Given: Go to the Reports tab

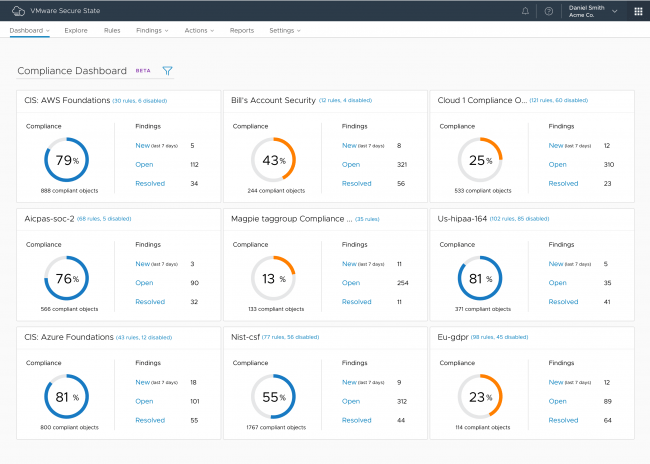Looking at the screenshot, I should 242,30.
